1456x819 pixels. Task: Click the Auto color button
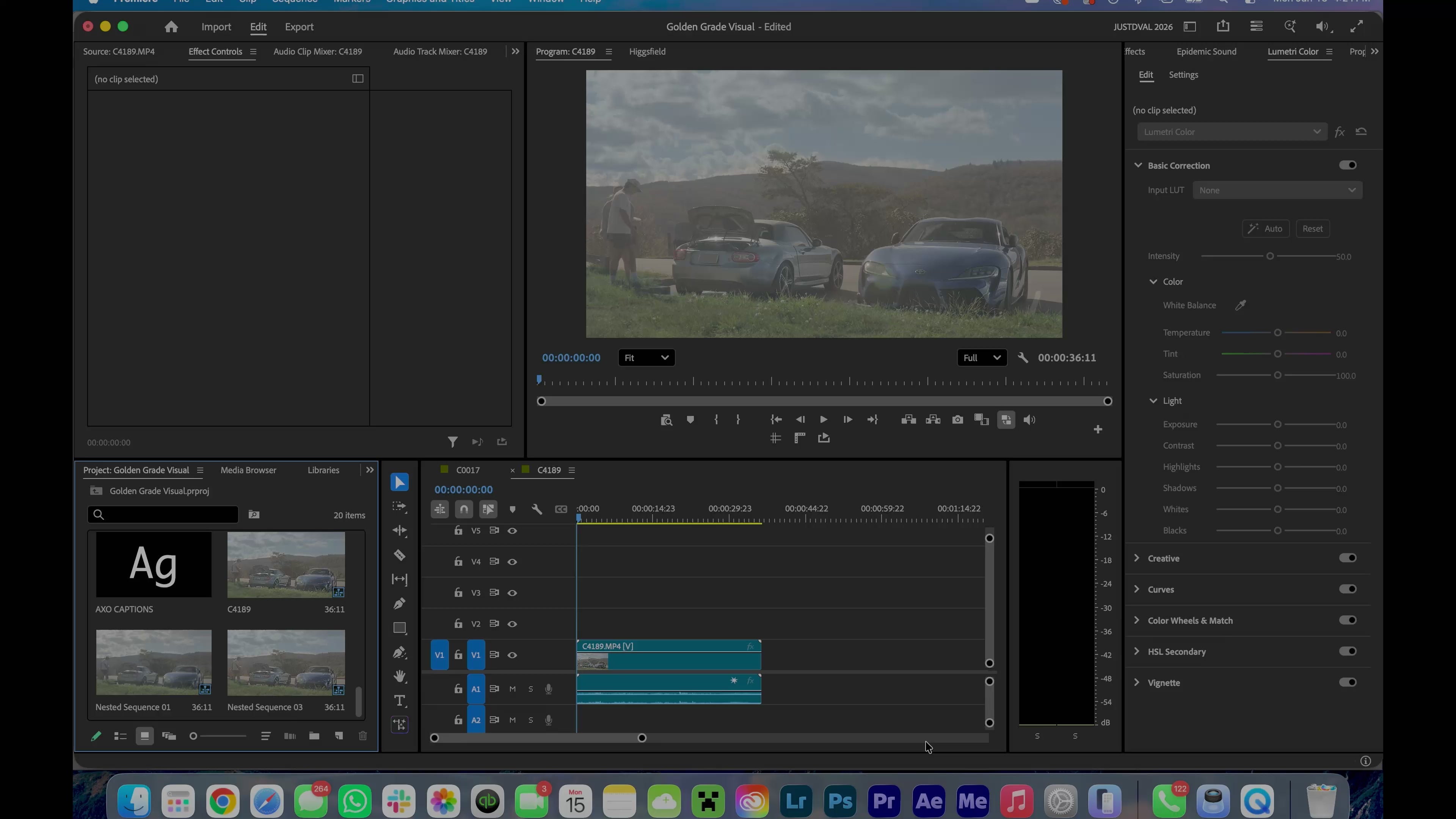click(1266, 228)
